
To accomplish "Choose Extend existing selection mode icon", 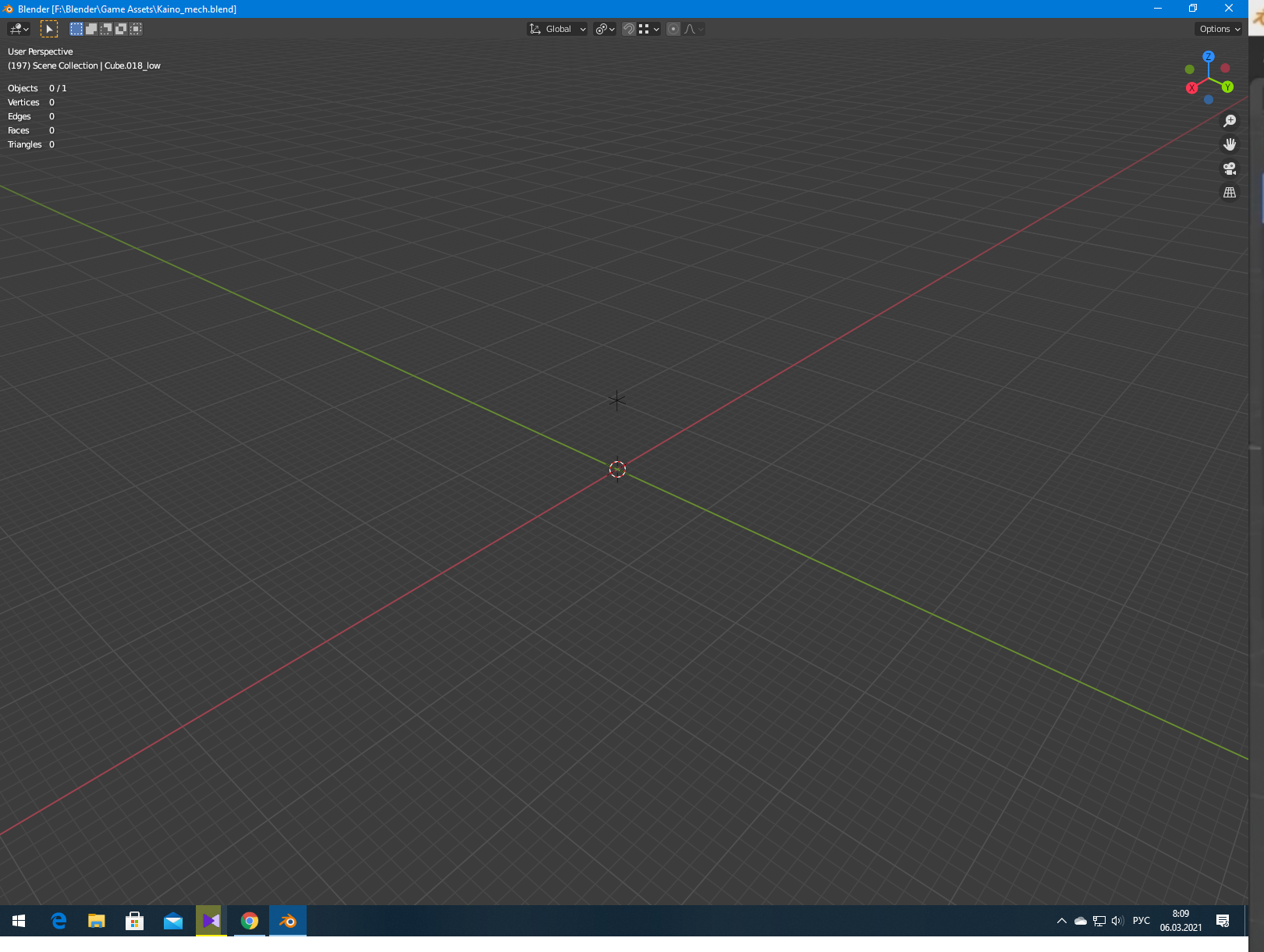I will (91, 29).
